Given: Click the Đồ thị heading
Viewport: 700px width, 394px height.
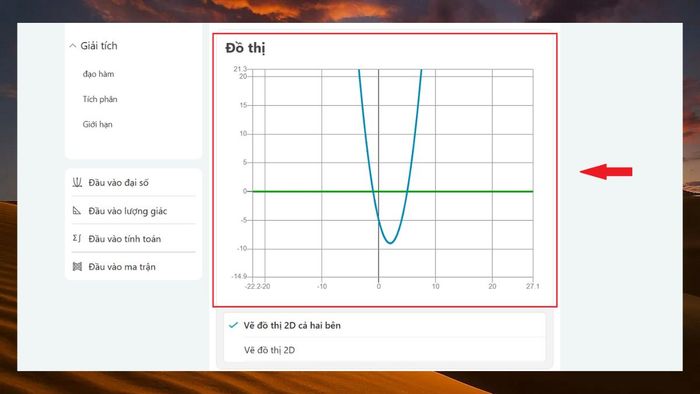Looking at the screenshot, I should point(245,48).
